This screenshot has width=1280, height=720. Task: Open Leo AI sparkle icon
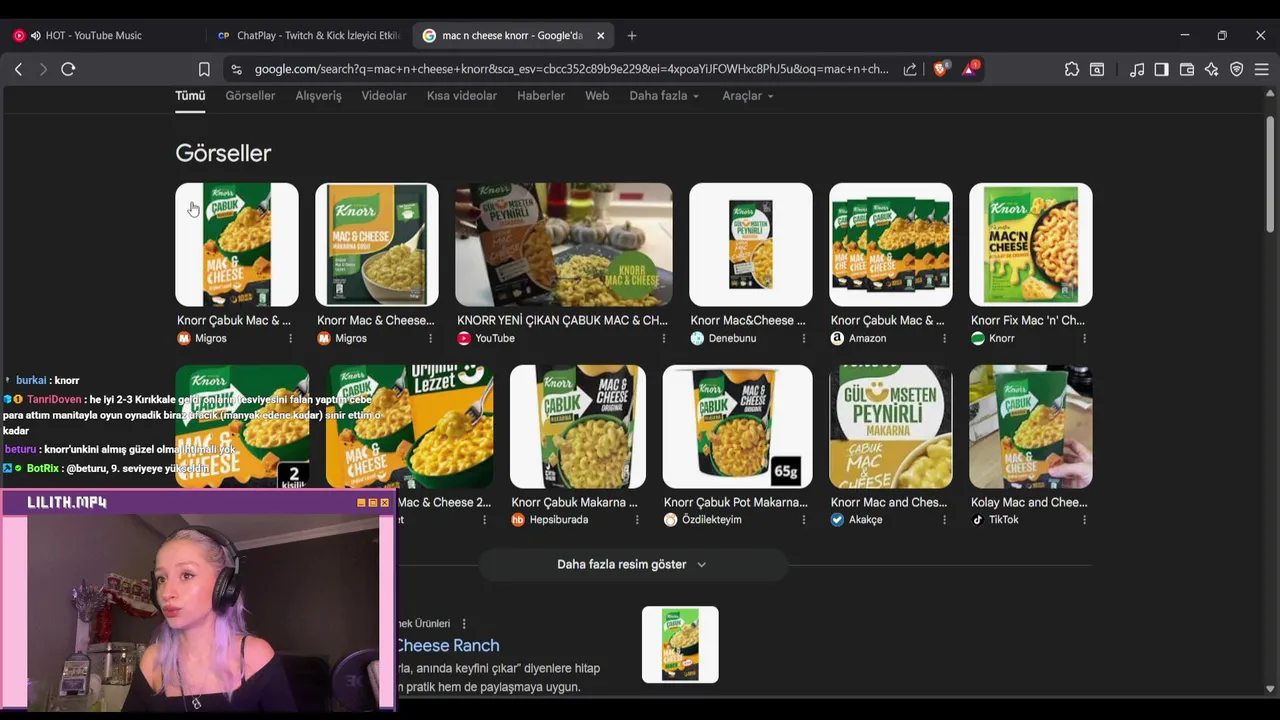click(x=1212, y=69)
